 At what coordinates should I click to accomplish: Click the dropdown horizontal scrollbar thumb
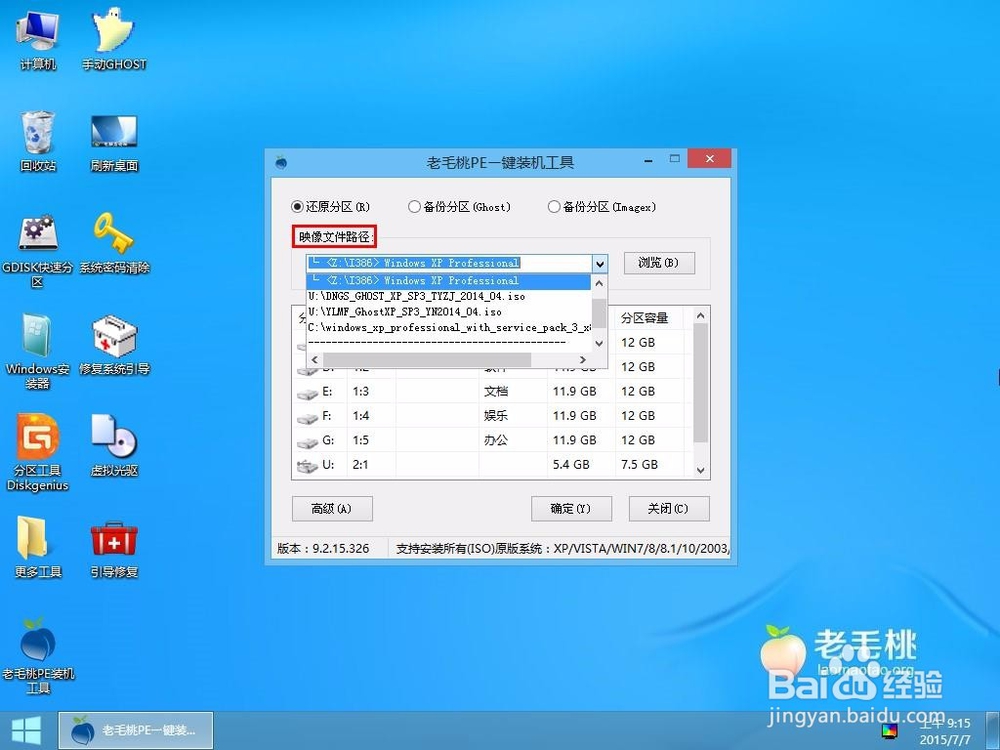(427, 360)
